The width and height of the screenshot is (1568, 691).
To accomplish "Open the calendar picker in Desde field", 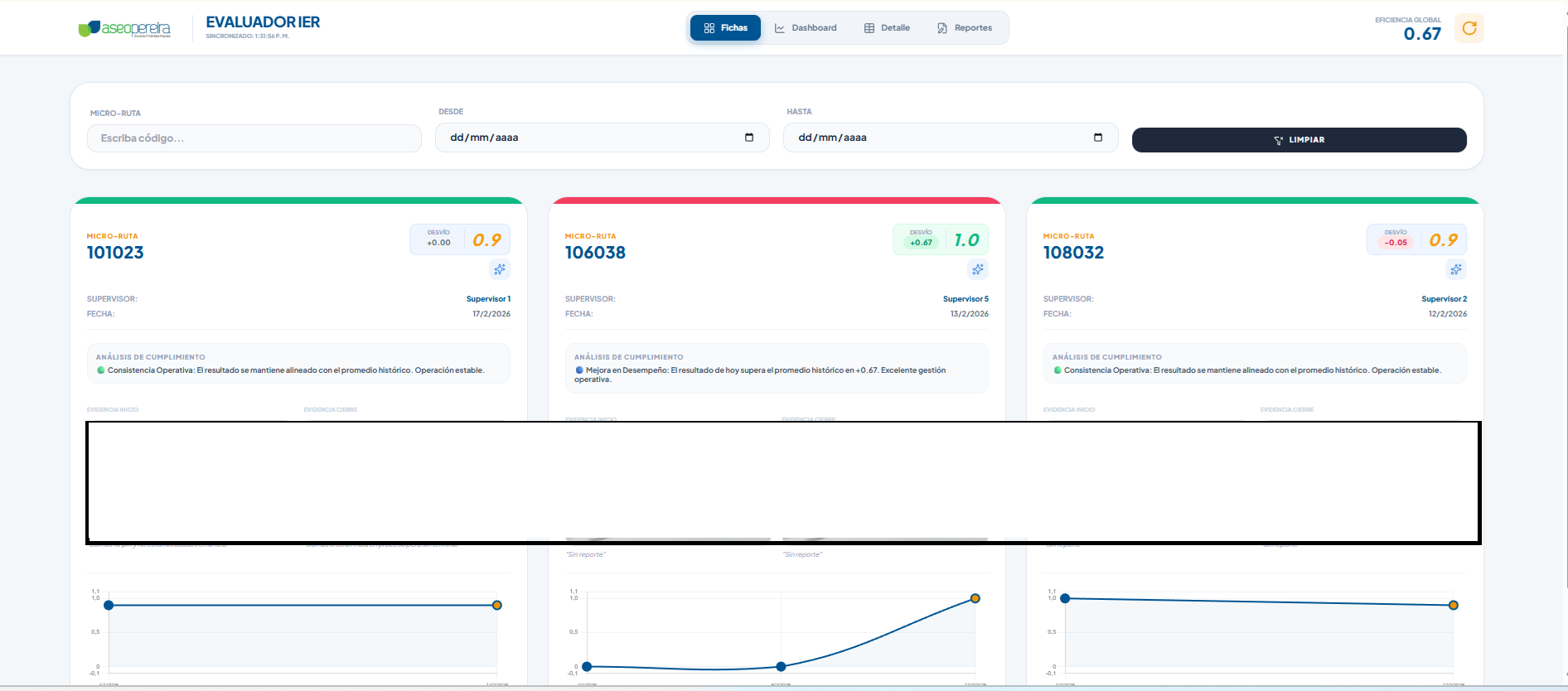I will [749, 138].
